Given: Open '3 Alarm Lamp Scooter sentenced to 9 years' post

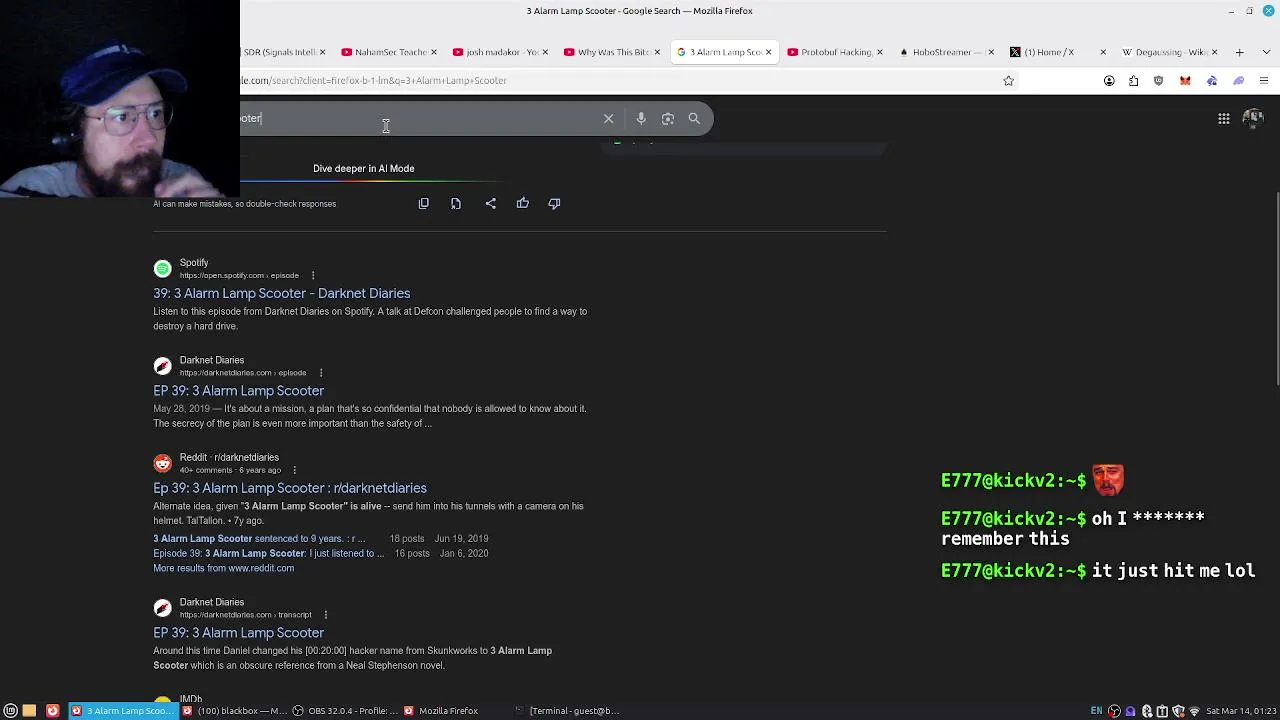Looking at the screenshot, I should 259,538.
